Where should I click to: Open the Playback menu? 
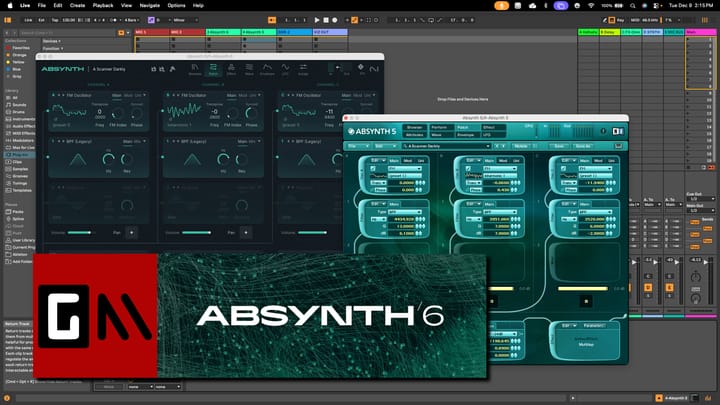click(x=103, y=6)
